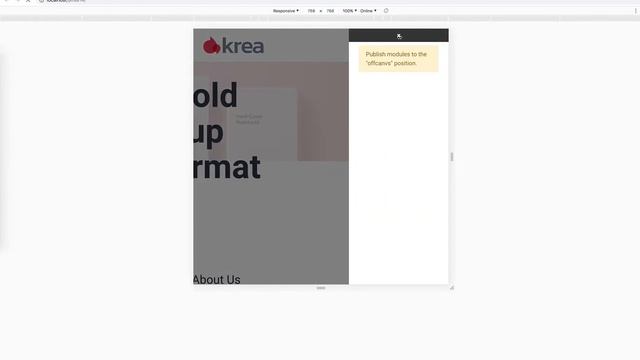Close the offcanvas panel with X

(399, 36)
